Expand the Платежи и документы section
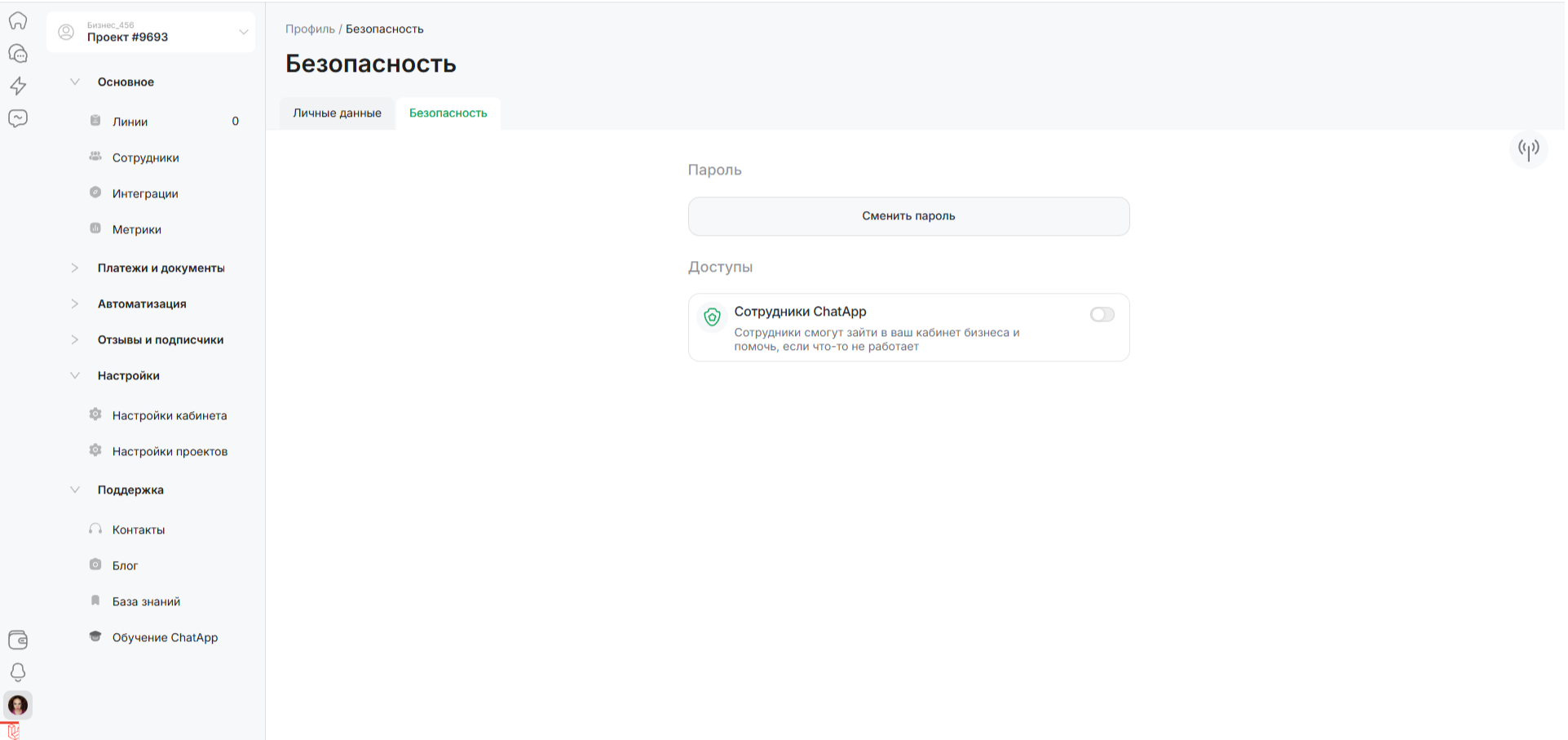This screenshot has height=740, width=1568. [160, 268]
